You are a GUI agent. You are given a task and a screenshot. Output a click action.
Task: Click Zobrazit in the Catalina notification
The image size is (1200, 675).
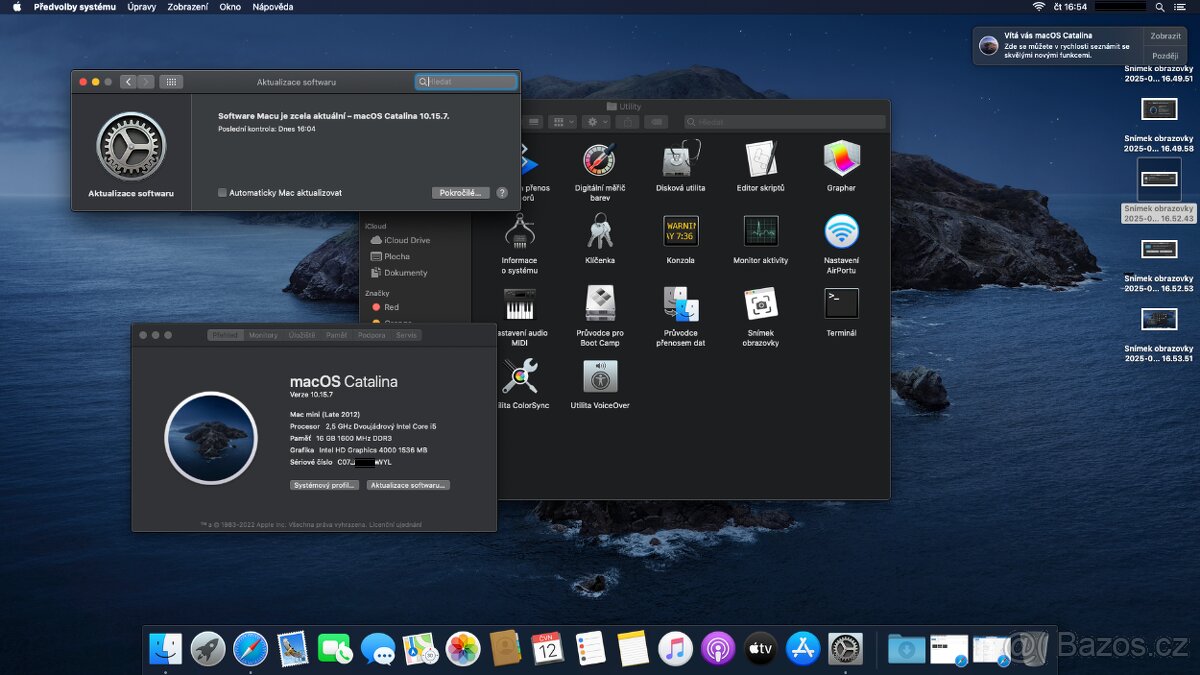1166,36
